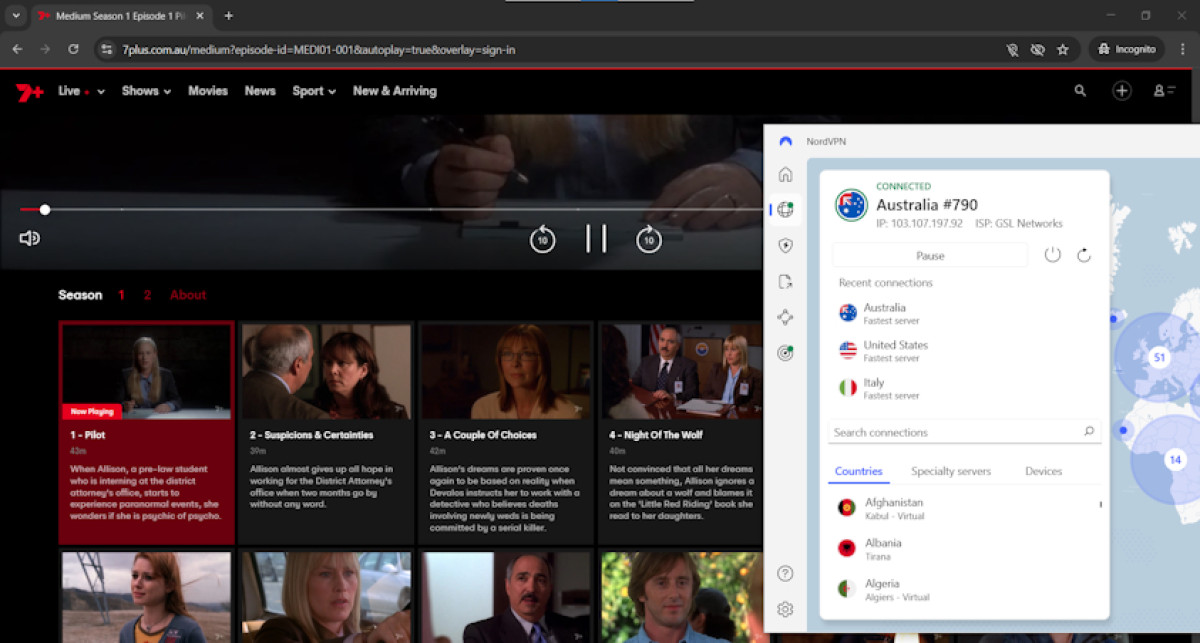Click the plus circle icon in 7plus header
1200x643 pixels.
pos(1122,91)
